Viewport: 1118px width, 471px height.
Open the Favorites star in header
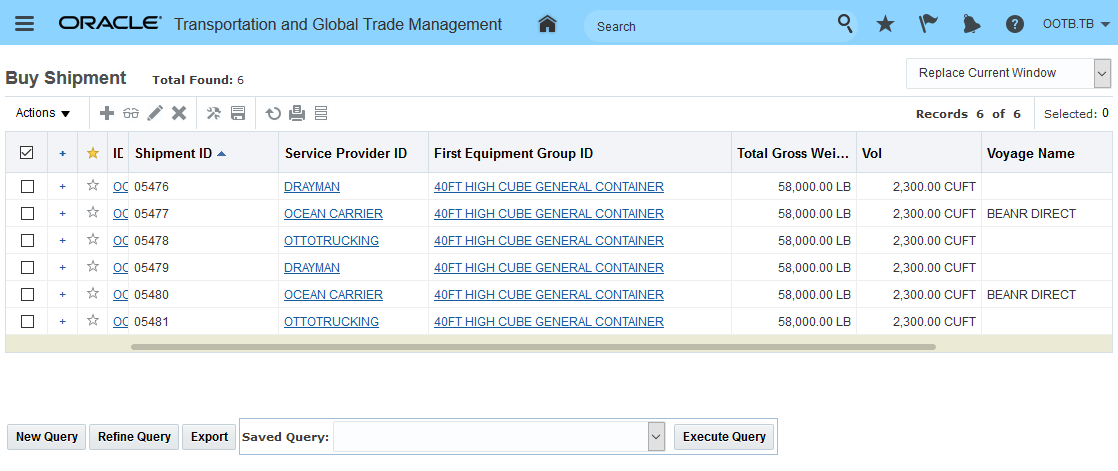[x=885, y=24]
